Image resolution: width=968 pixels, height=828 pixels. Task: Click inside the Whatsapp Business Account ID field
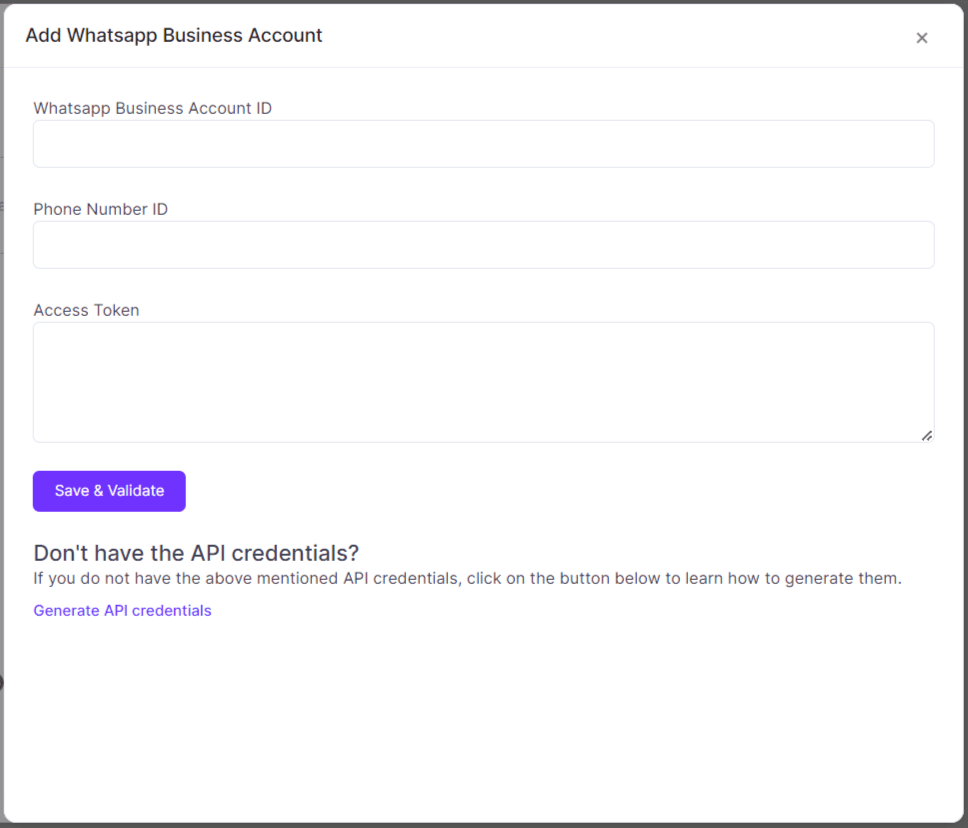483,144
